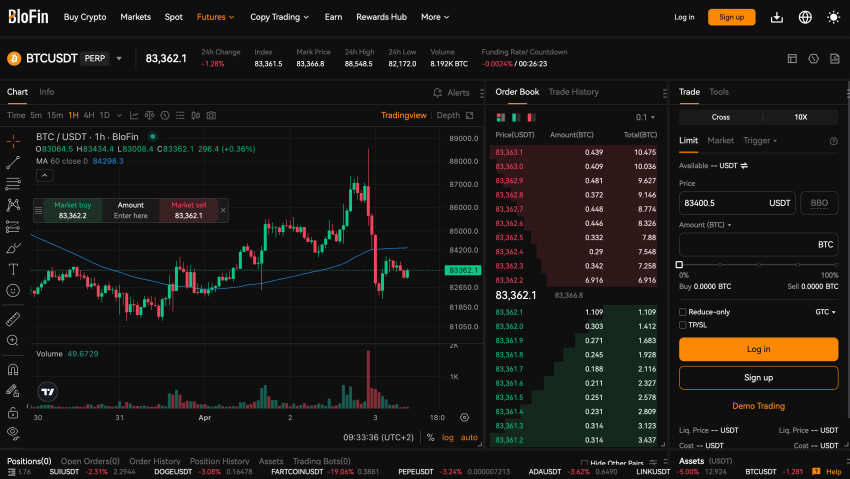Download the app via download icon
This screenshot has width=850, height=479.
(777, 17)
